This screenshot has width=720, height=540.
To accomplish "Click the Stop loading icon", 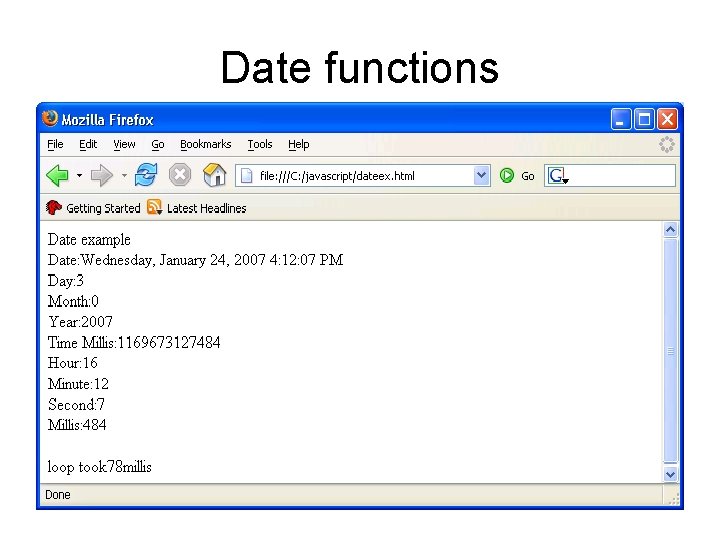I will tap(180, 175).
